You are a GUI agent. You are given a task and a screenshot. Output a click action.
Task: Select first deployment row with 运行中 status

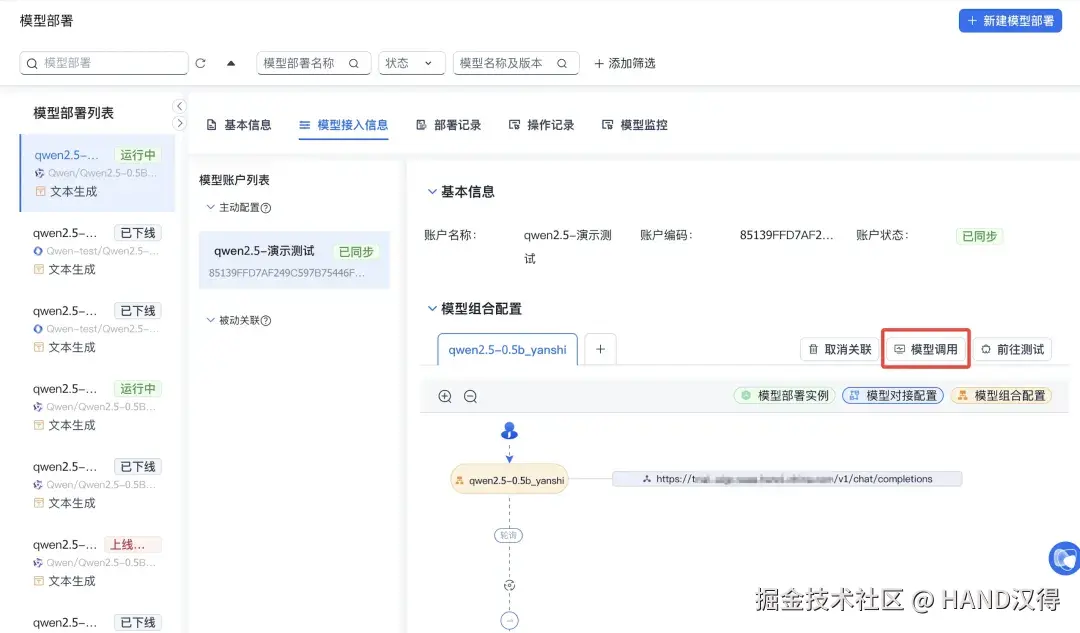coord(97,173)
